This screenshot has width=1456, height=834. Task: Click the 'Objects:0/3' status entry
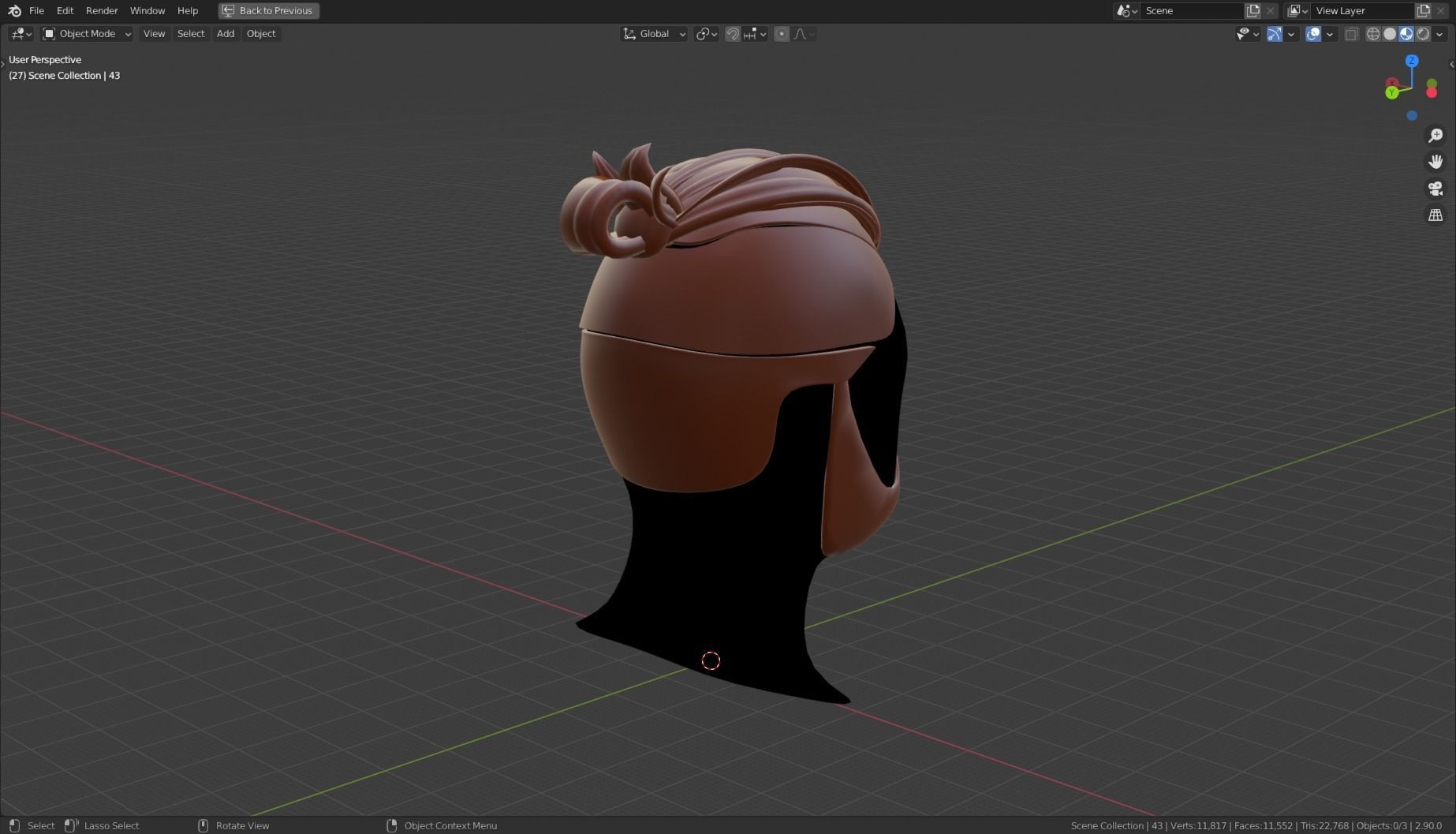coord(1381,826)
